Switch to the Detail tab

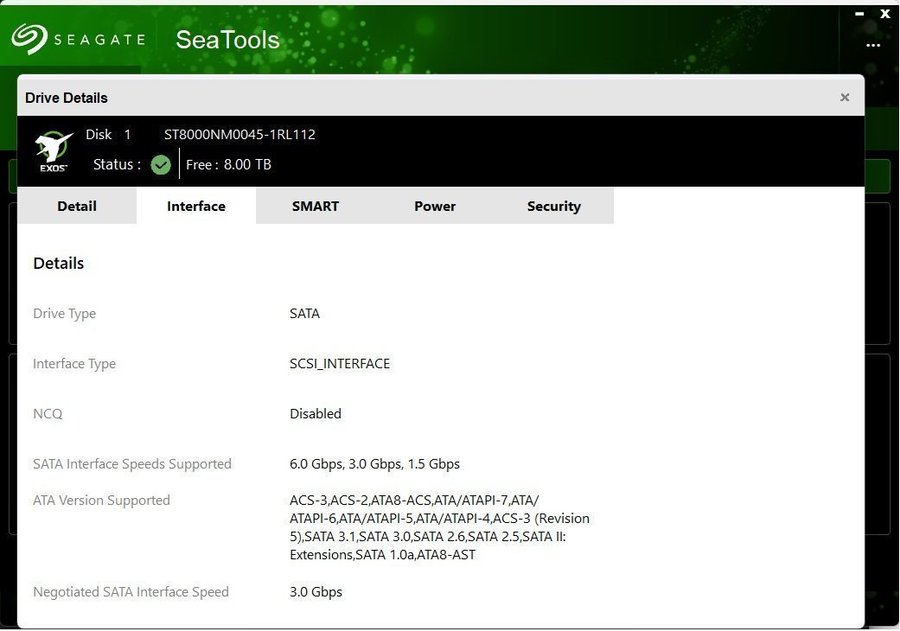(x=77, y=206)
